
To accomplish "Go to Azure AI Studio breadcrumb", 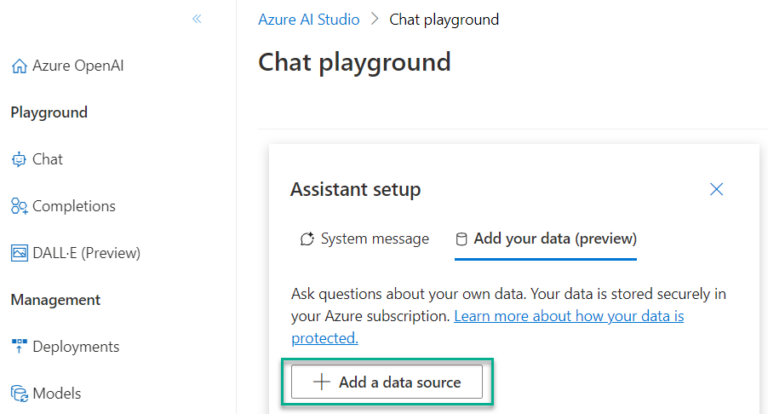I will pos(308,19).
